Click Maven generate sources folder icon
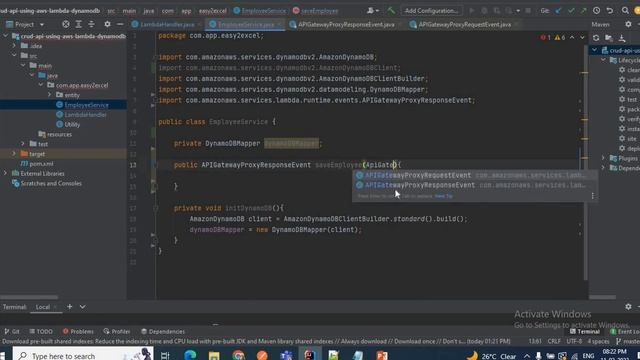 pos(609,38)
